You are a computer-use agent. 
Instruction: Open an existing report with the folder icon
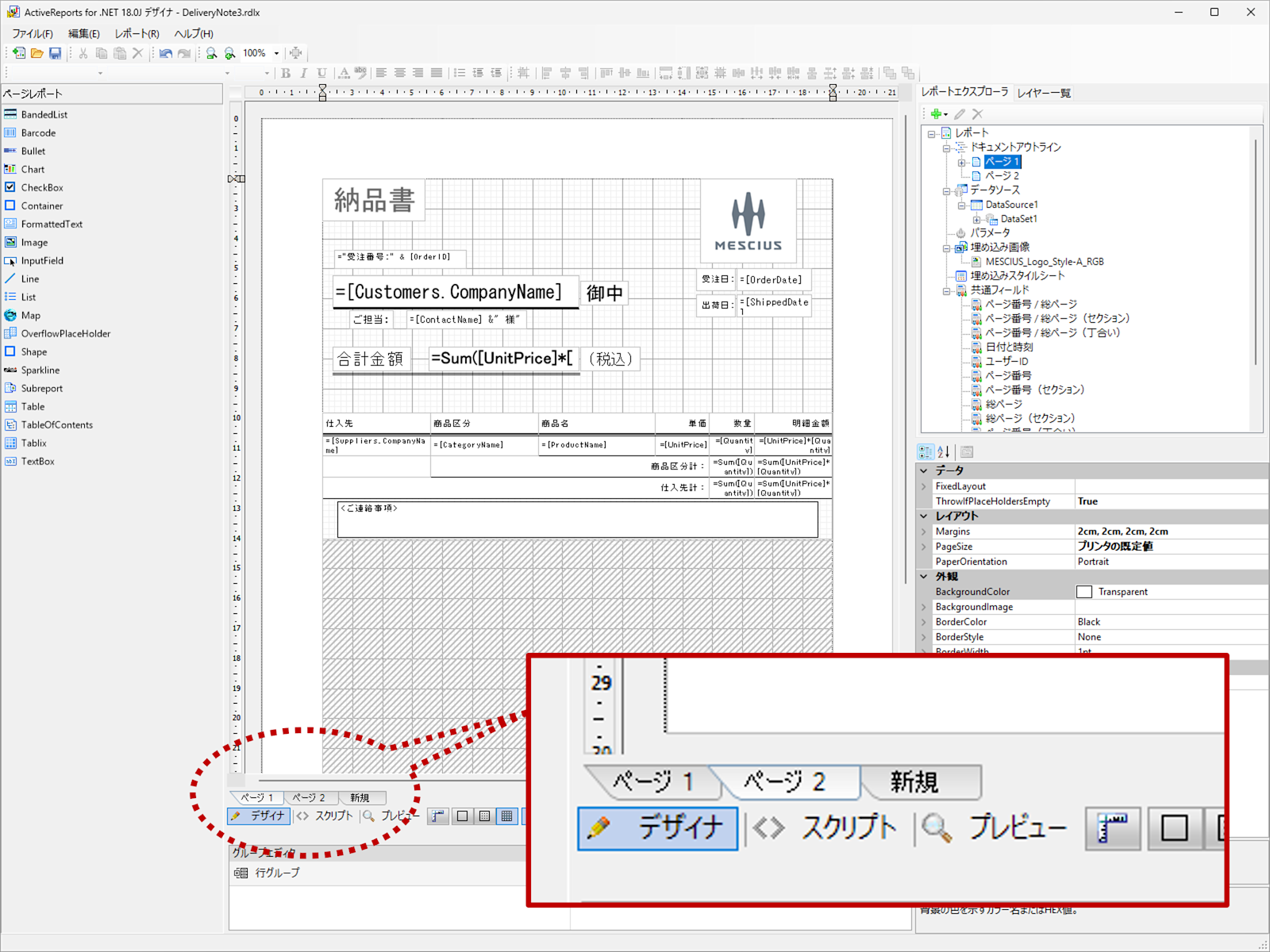pos(37,53)
